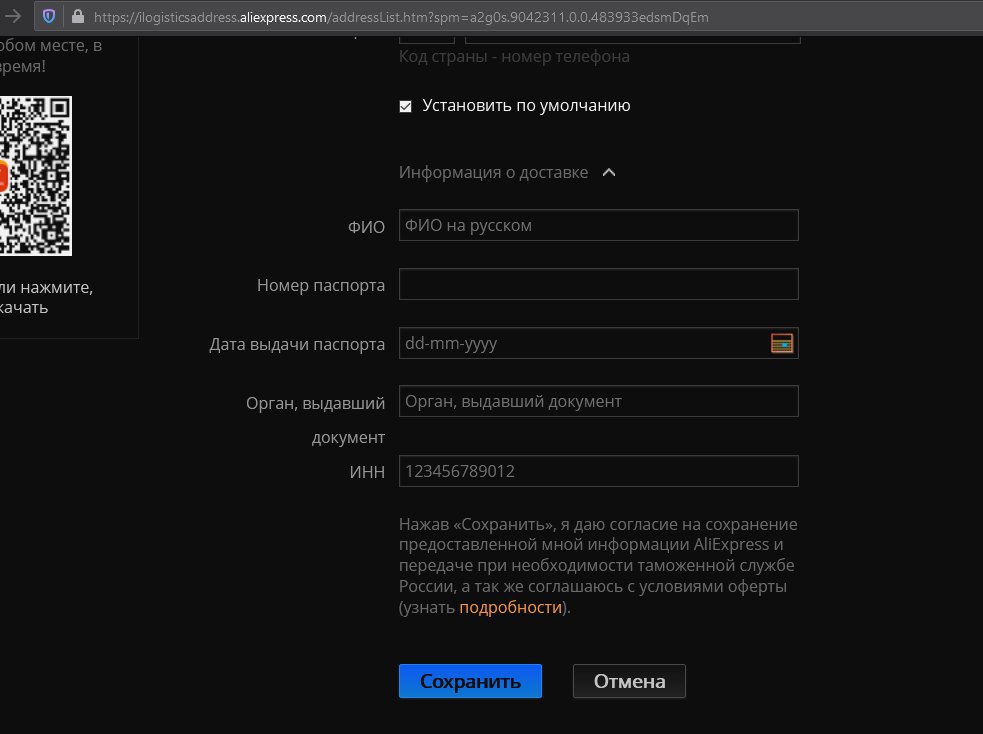Click 'Код страны - номер телефона' hint
This screenshot has height=734, width=983.
[x=514, y=56]
